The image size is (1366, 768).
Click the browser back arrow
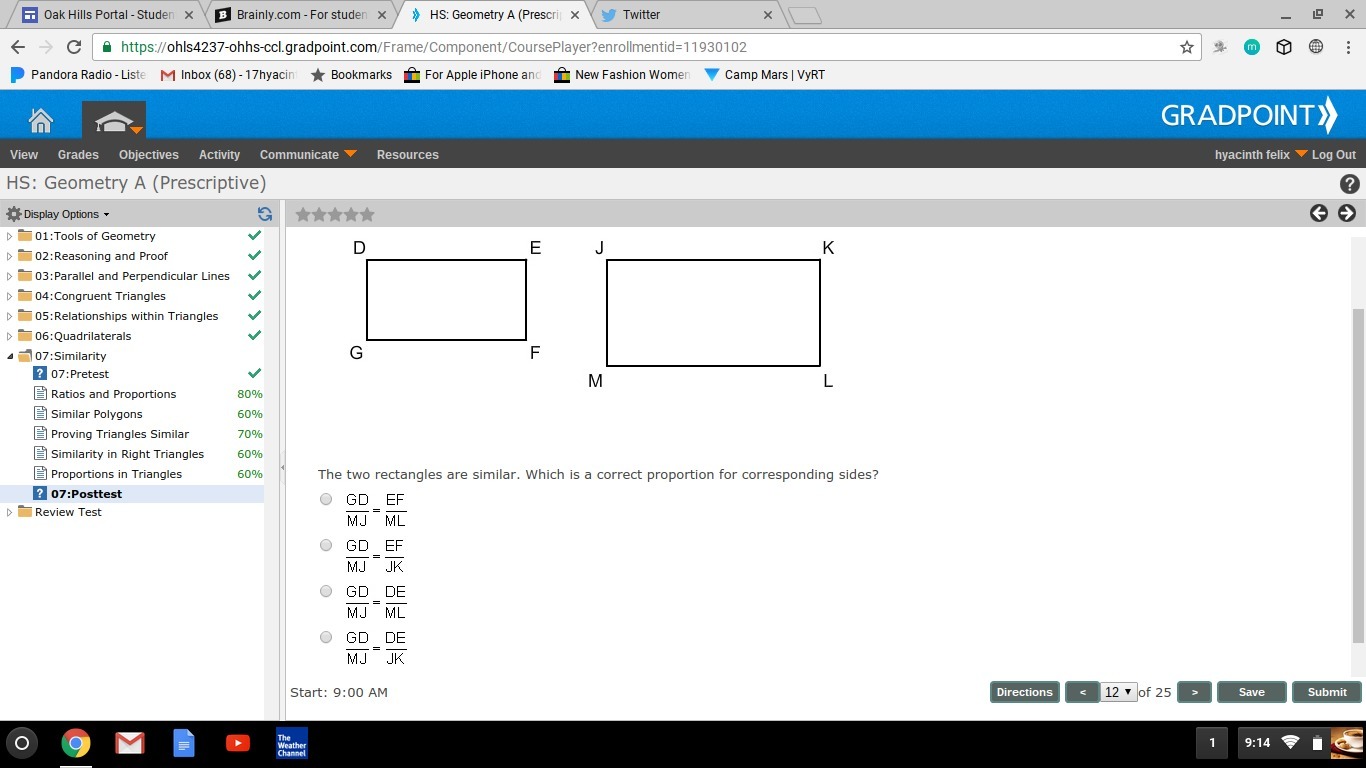[x=18, y=47]
